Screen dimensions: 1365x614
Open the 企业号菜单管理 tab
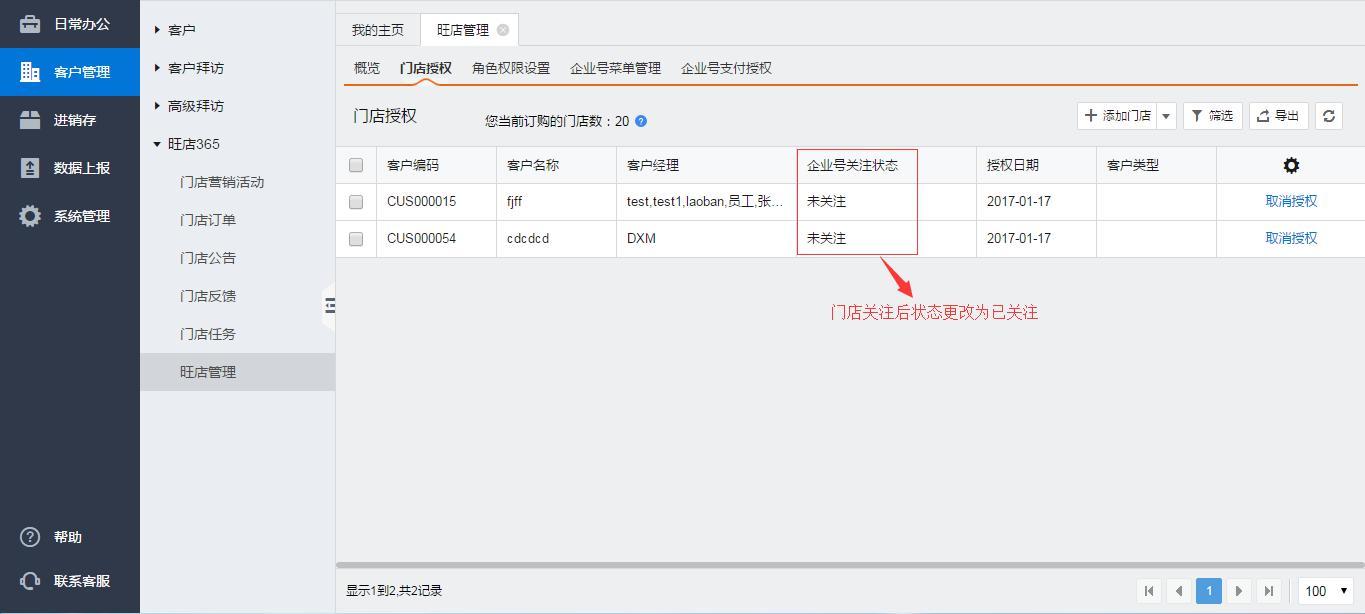[x=615, y=68]
